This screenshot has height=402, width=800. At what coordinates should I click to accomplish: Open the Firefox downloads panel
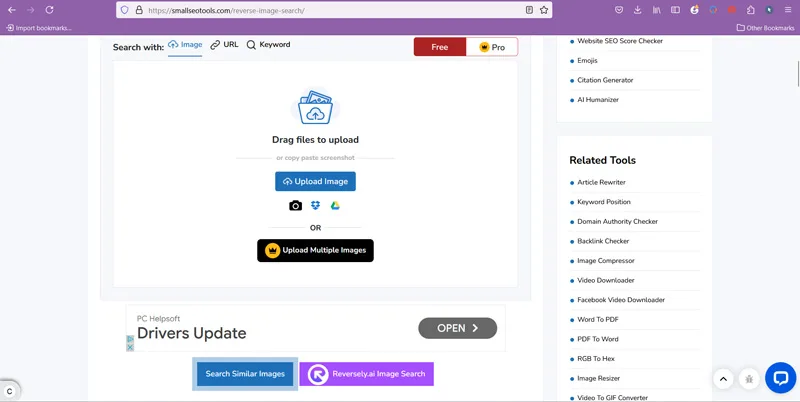tap(637, 10)
